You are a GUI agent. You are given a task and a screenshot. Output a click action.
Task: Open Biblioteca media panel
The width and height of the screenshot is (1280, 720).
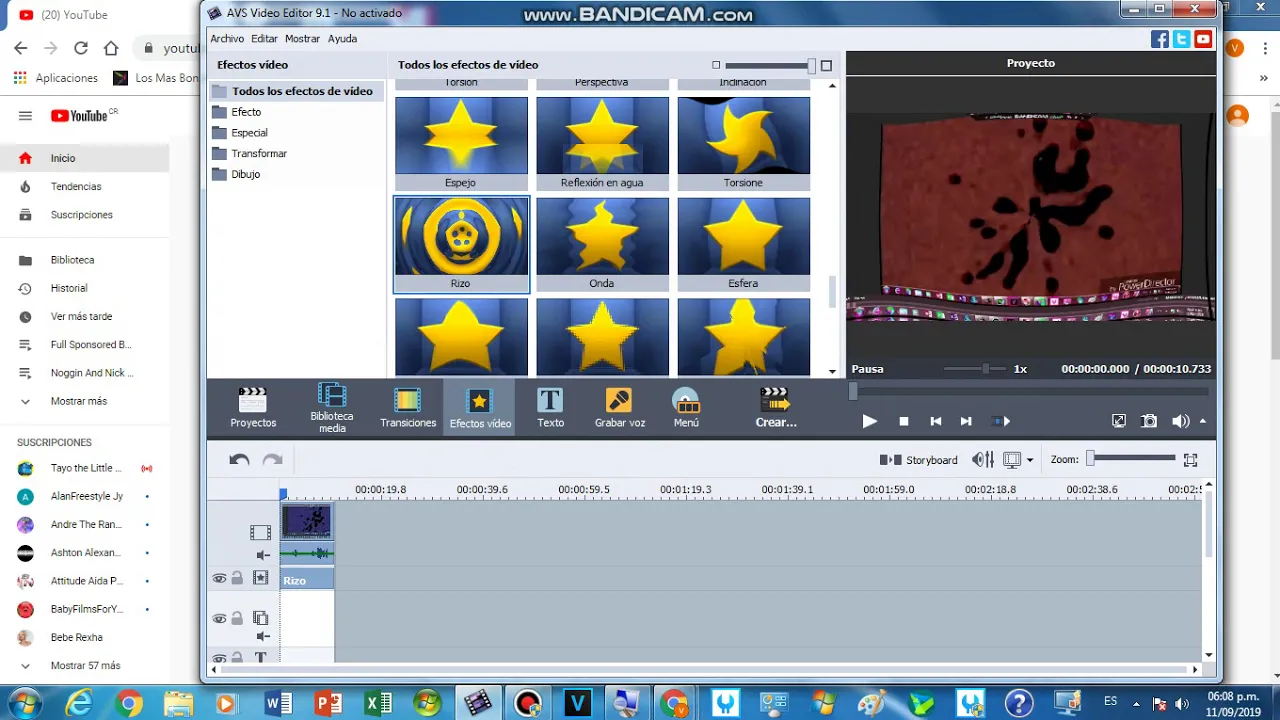(332, 407)
